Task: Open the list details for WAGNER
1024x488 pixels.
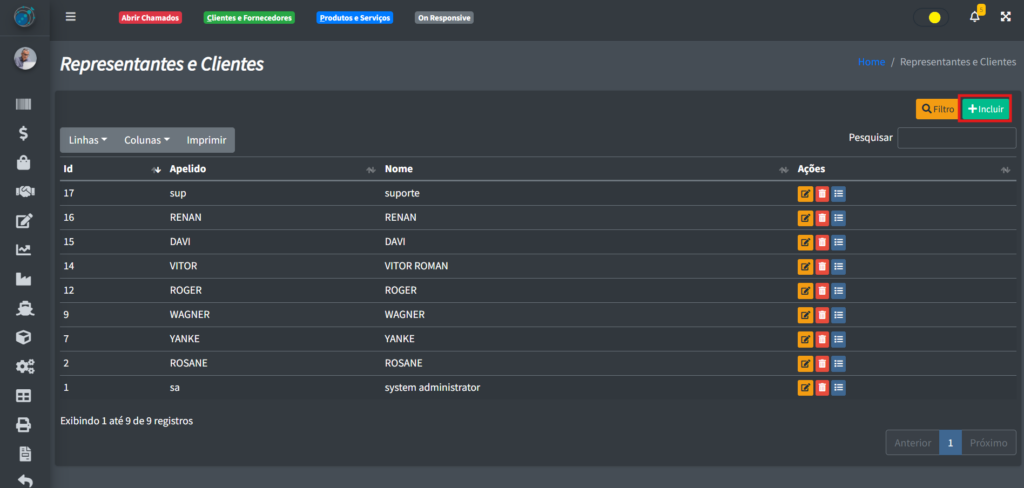Action: point(839,314)
